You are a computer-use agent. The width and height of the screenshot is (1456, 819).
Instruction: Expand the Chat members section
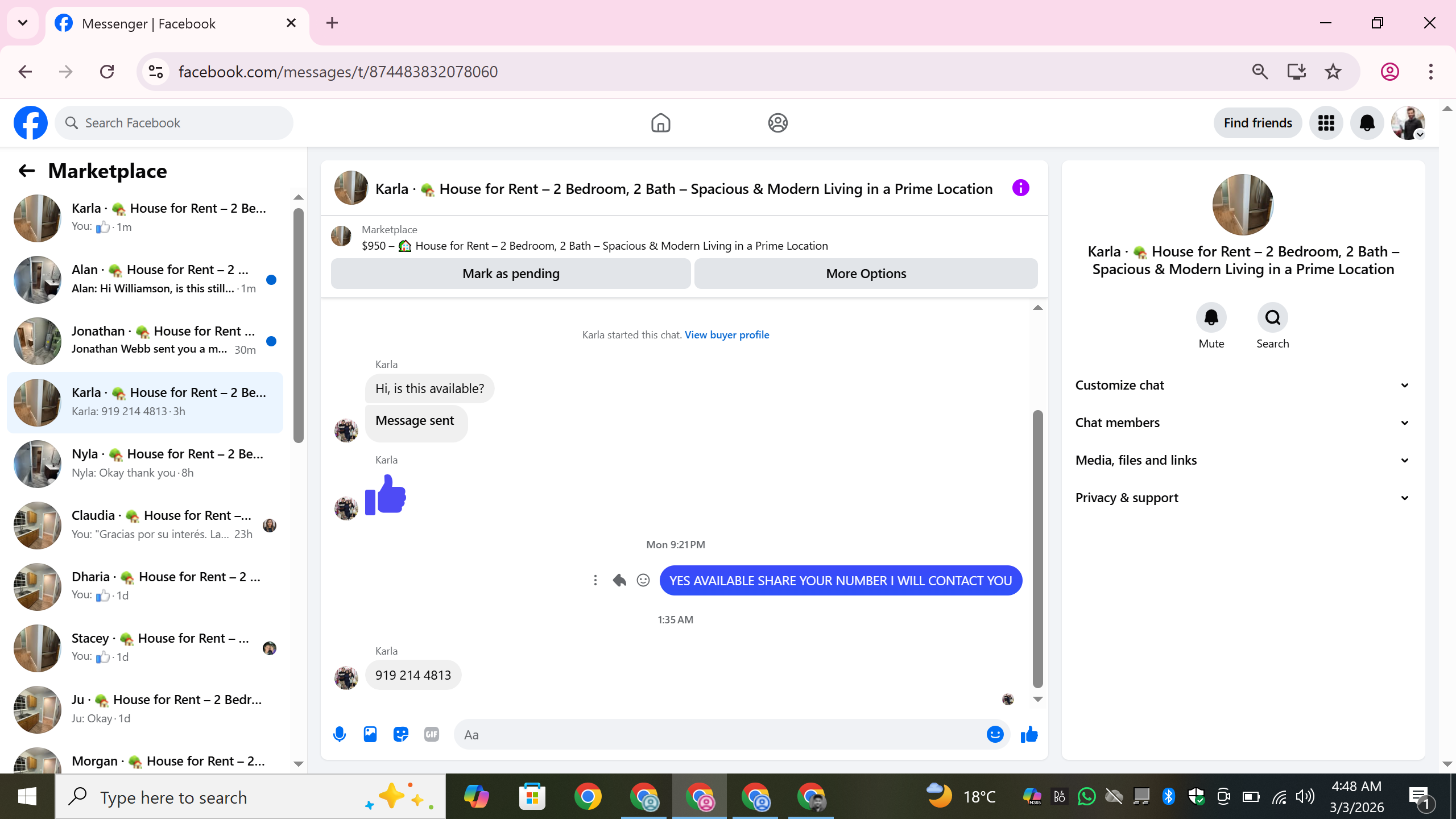(x=1243, y=423)
